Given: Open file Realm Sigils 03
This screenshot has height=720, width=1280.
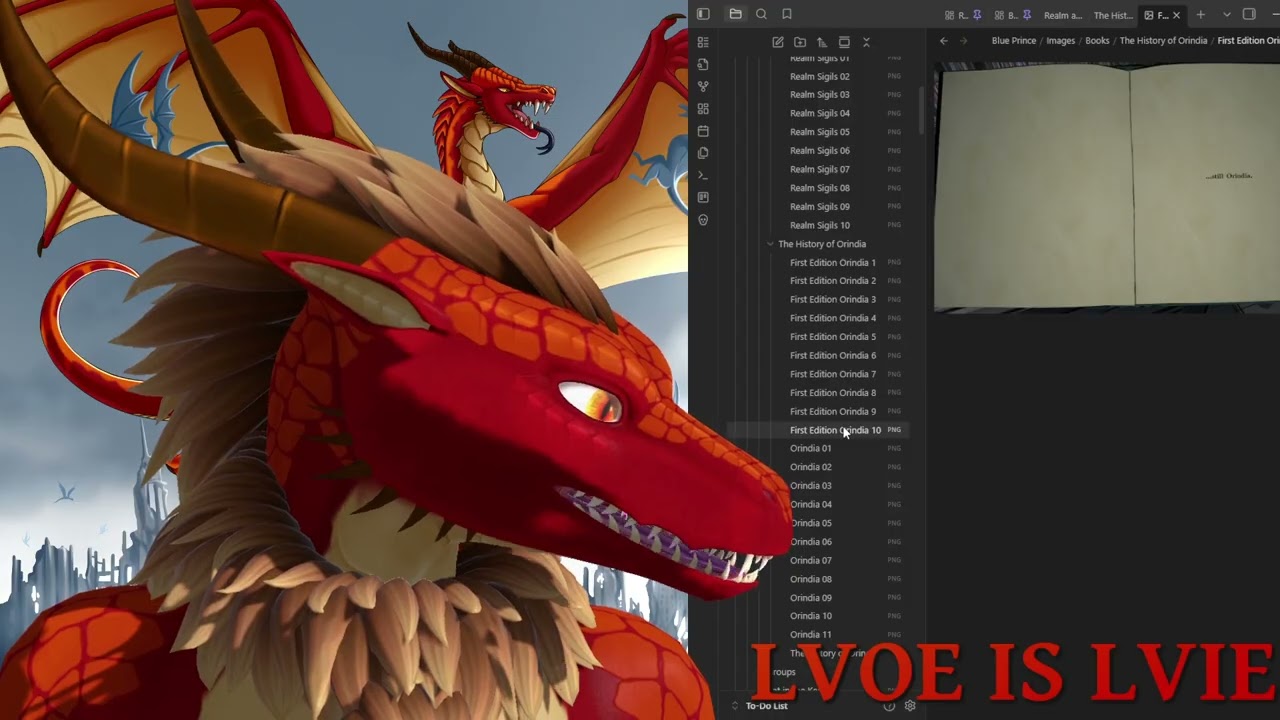Looking at the screenshot, I should pyautogui.click(x=820, y=95).
